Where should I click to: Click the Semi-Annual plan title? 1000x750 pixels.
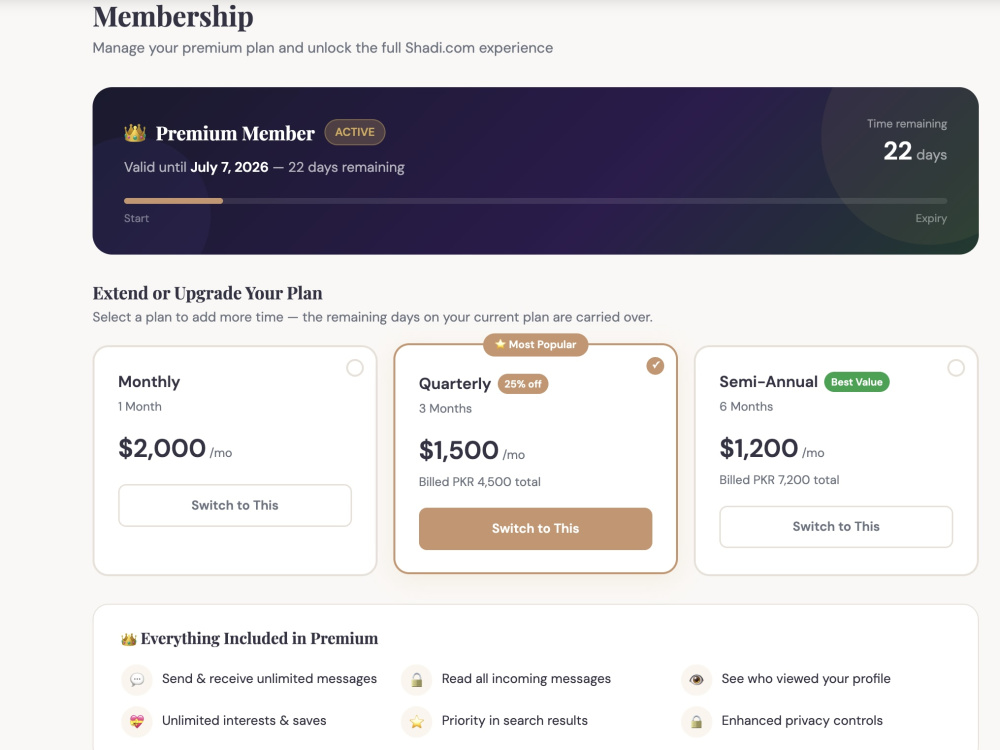768,381
